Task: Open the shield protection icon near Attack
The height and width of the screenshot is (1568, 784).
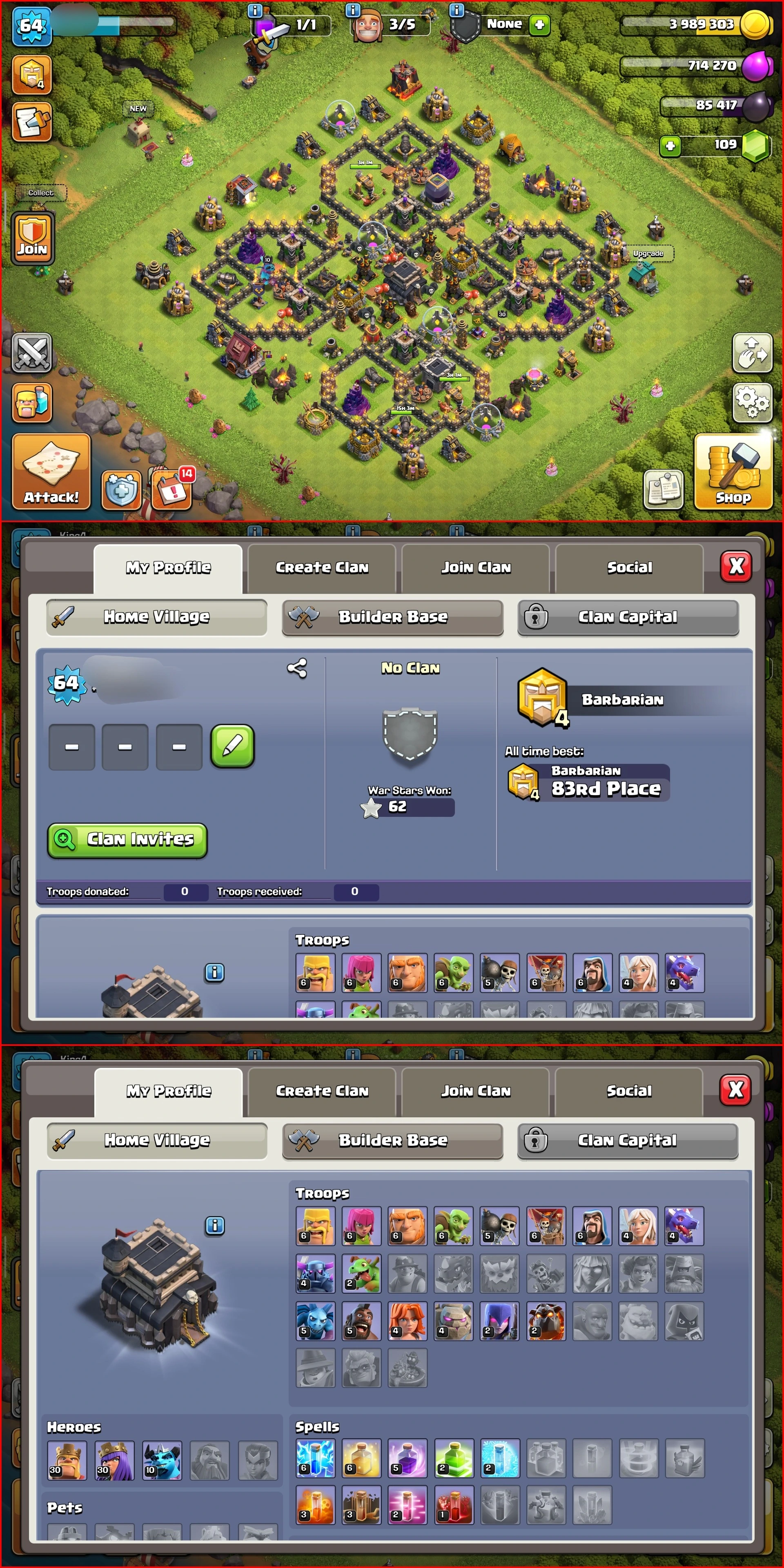Action: 122,489
